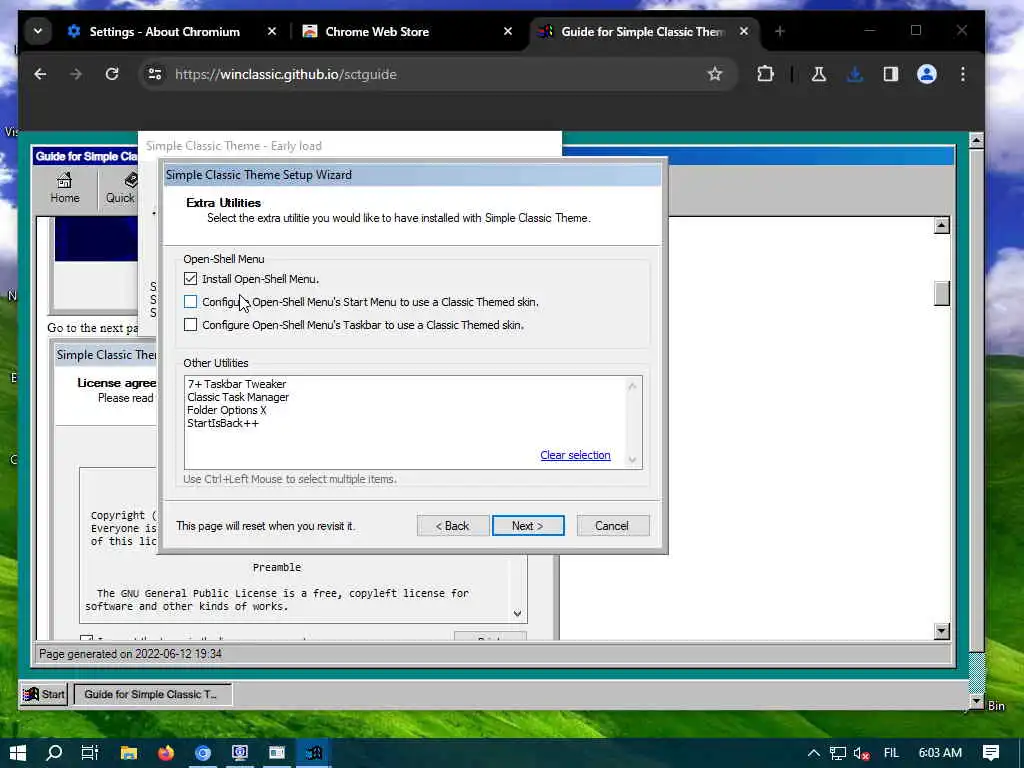This screenshot has width=1024, height=768.
Task: Select StartIsBack++ utility
Action: coord(223,423)
